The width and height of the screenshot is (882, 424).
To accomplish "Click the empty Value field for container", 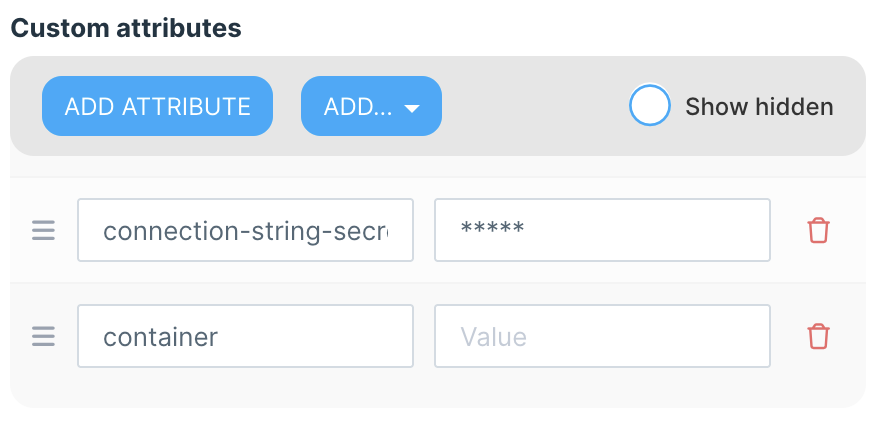I will [602, 336].
